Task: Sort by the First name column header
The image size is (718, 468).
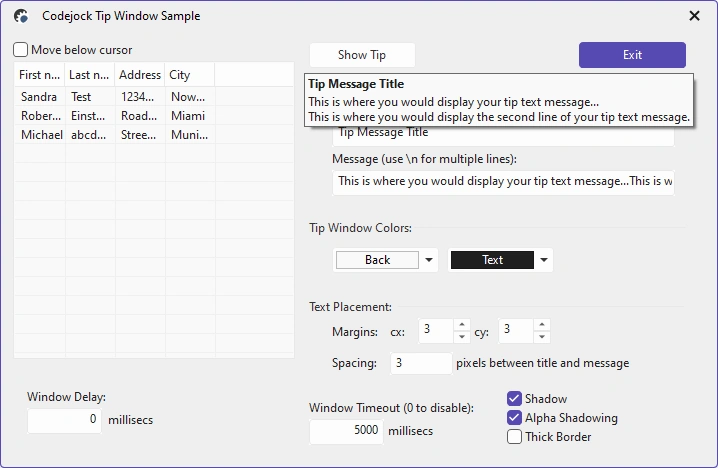Action: [39, 75]
